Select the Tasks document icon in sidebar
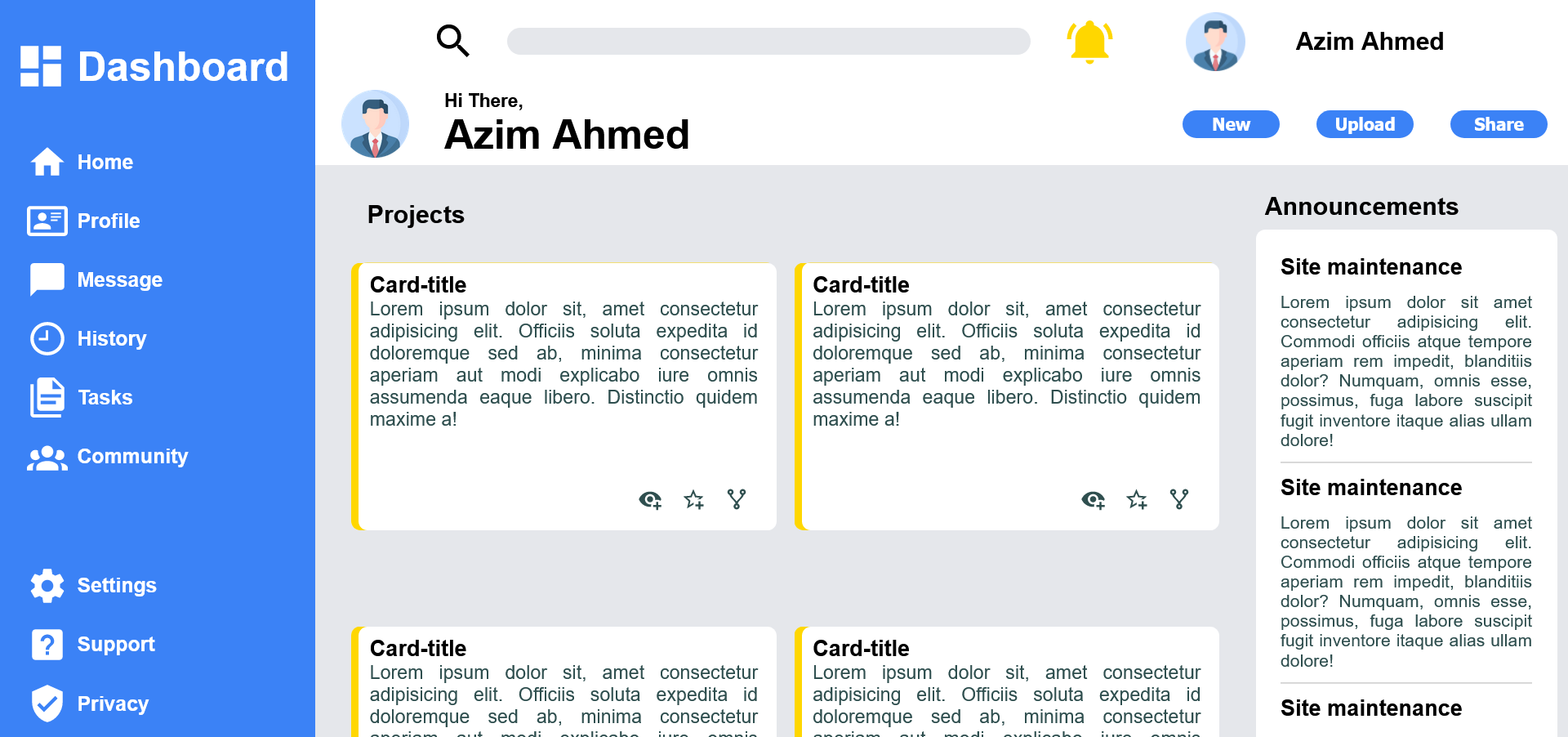Screen dimensions: 1568x737 click(47, 397)
